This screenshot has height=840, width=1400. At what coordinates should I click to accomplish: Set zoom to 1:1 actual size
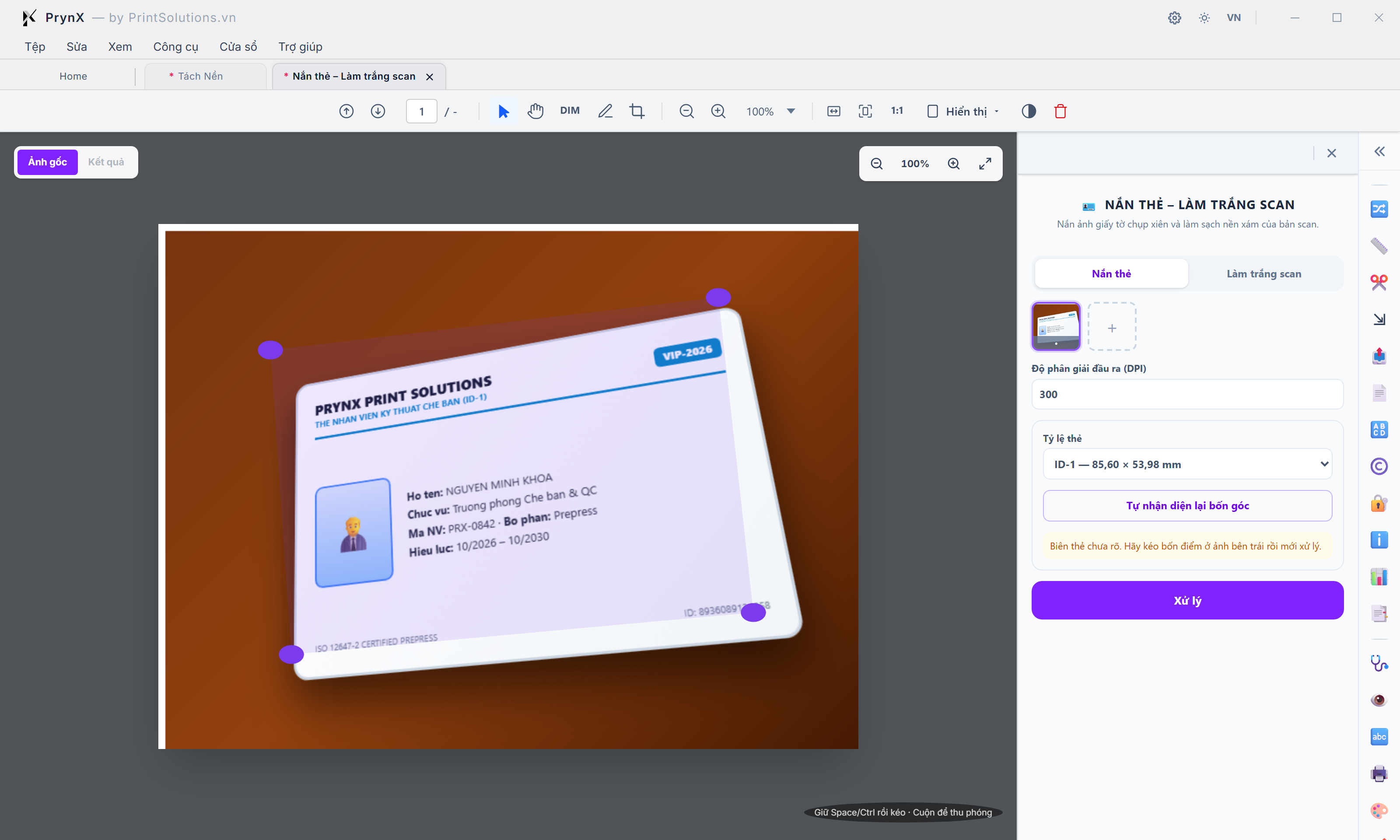[x=897, y=110]
